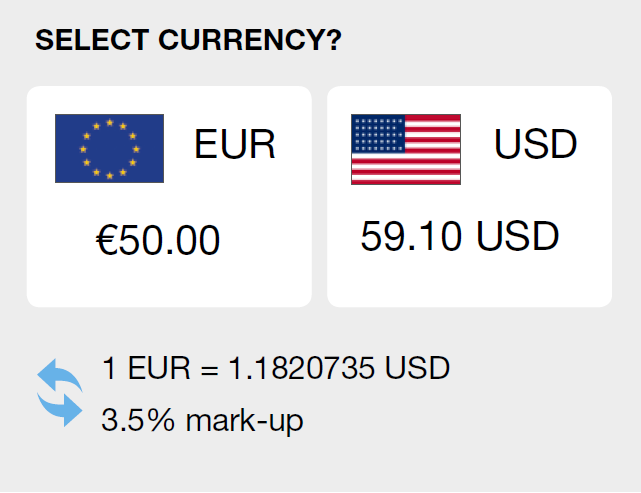Pick the €50.00 amount

coord(158,241)
